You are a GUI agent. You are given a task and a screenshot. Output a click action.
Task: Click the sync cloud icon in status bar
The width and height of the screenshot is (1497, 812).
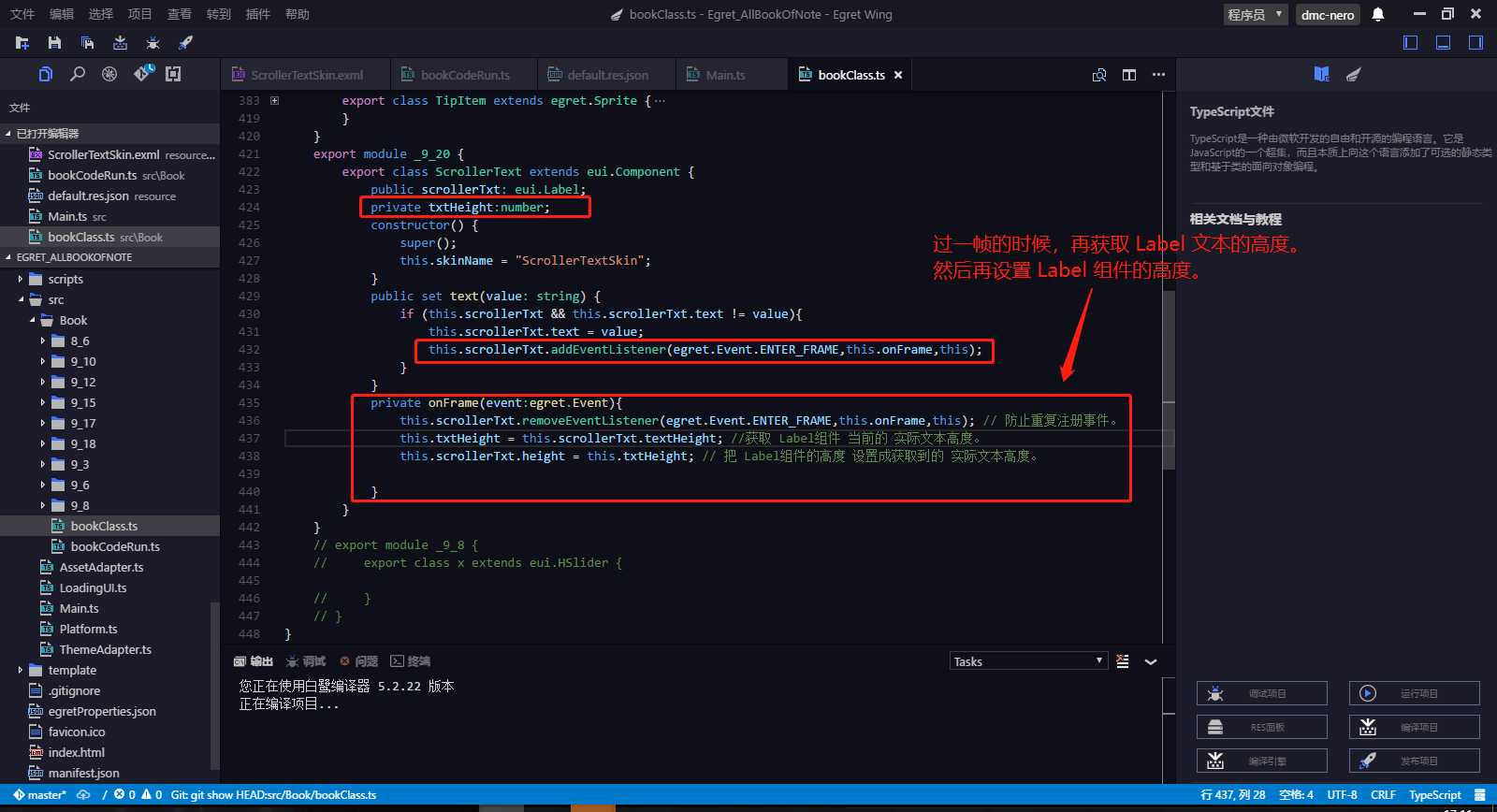(83, 795)
